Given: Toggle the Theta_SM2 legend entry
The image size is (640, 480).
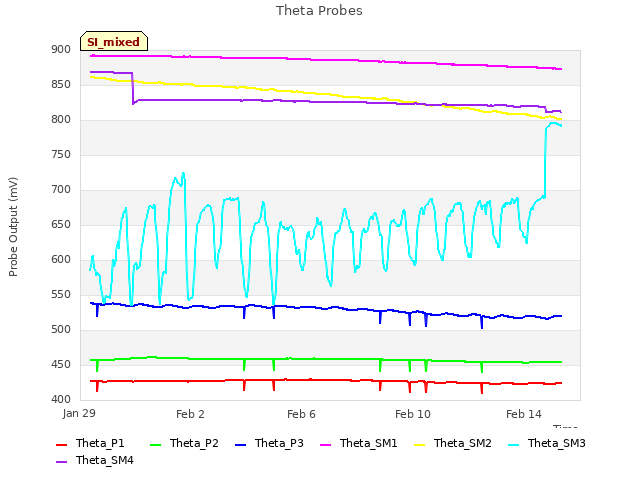Looking at the screenshot, I should [x=453, y=443].
